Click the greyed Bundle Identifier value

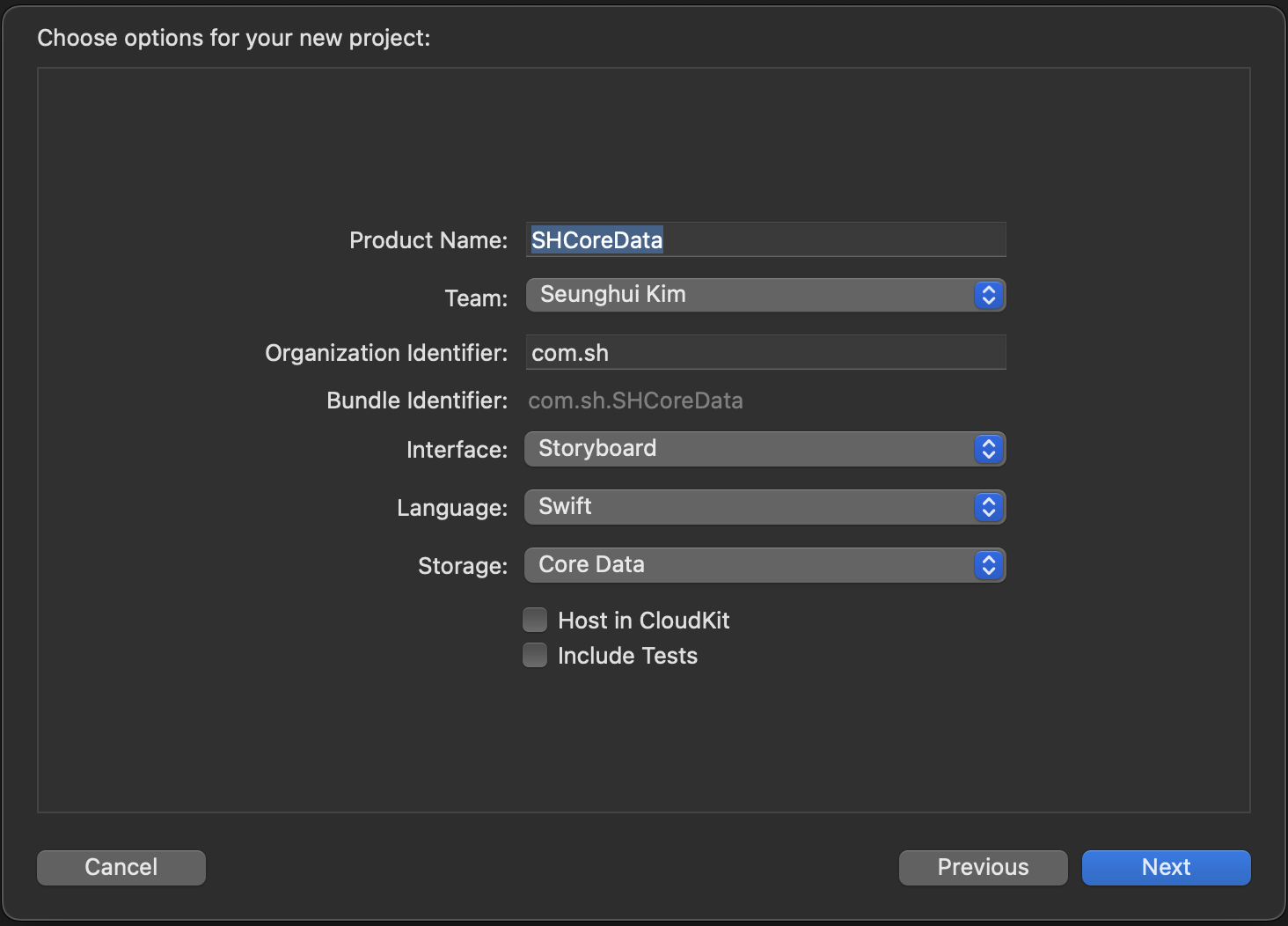[x=635, y=401]
